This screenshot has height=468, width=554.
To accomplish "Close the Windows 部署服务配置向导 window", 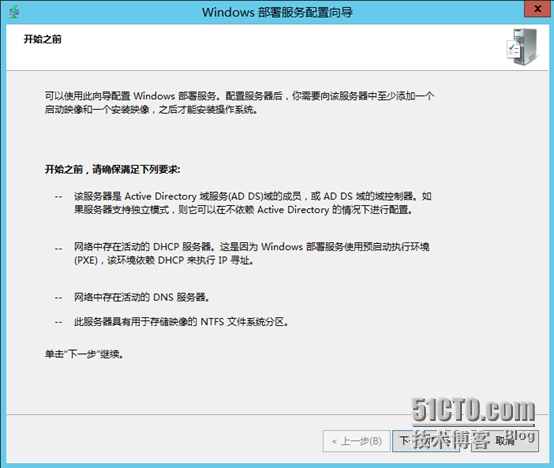I will click(537, 9).
